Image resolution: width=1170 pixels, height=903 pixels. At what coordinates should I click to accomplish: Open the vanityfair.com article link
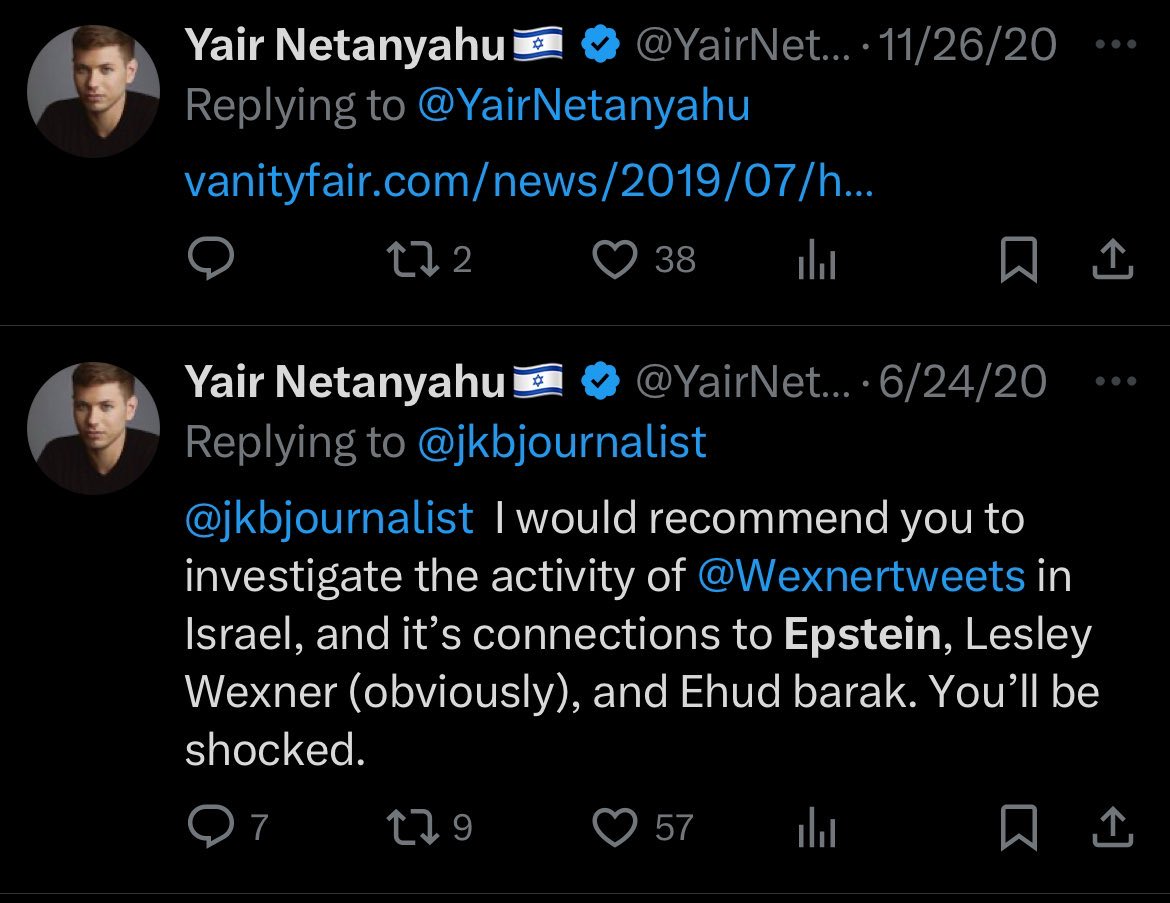pyautogui.click(x=529, y=182)
